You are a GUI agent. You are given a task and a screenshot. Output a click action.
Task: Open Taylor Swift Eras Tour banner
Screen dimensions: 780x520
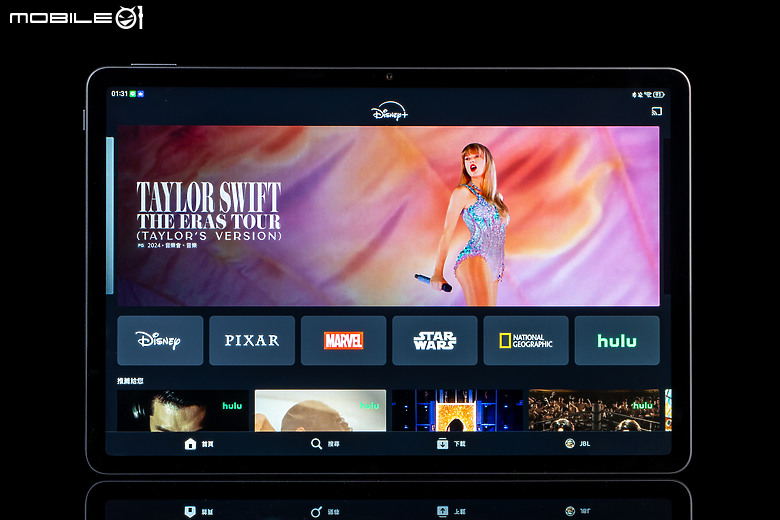point(389,216)
